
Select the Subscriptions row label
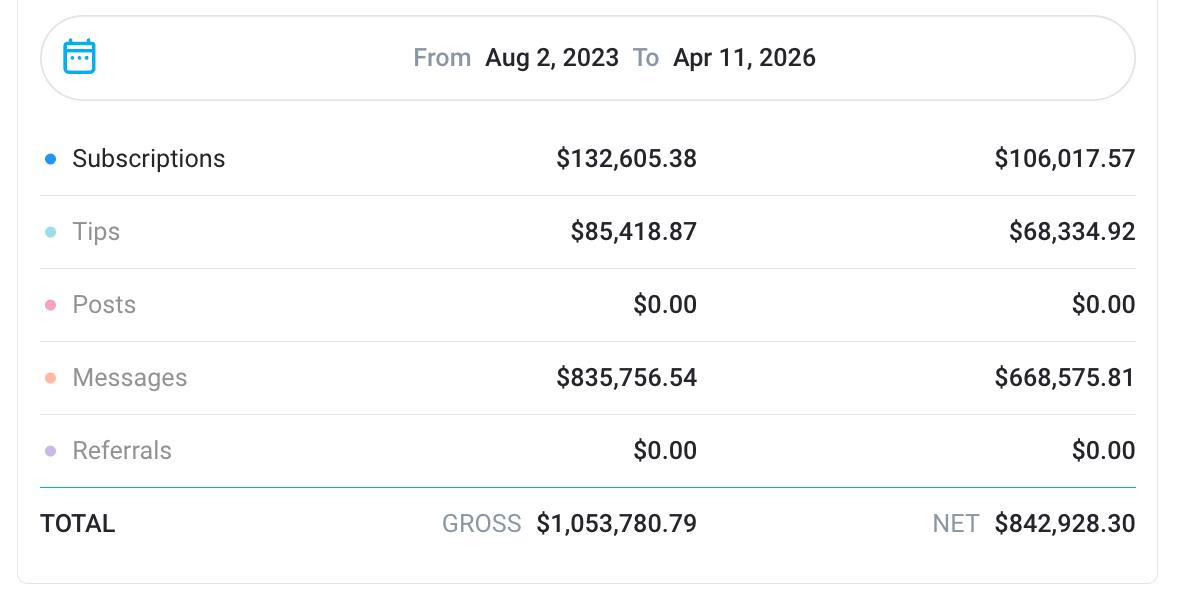(148, 159)
